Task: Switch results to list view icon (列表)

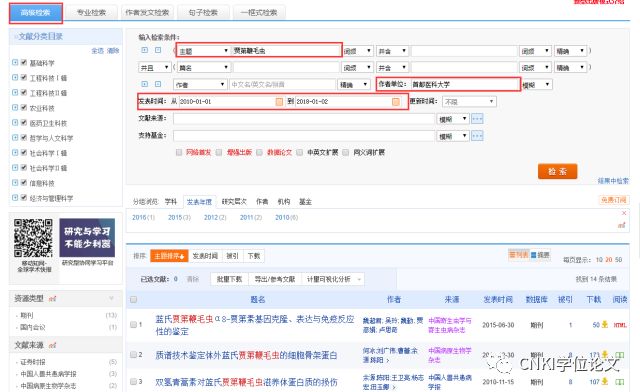Action: (518, 255)
